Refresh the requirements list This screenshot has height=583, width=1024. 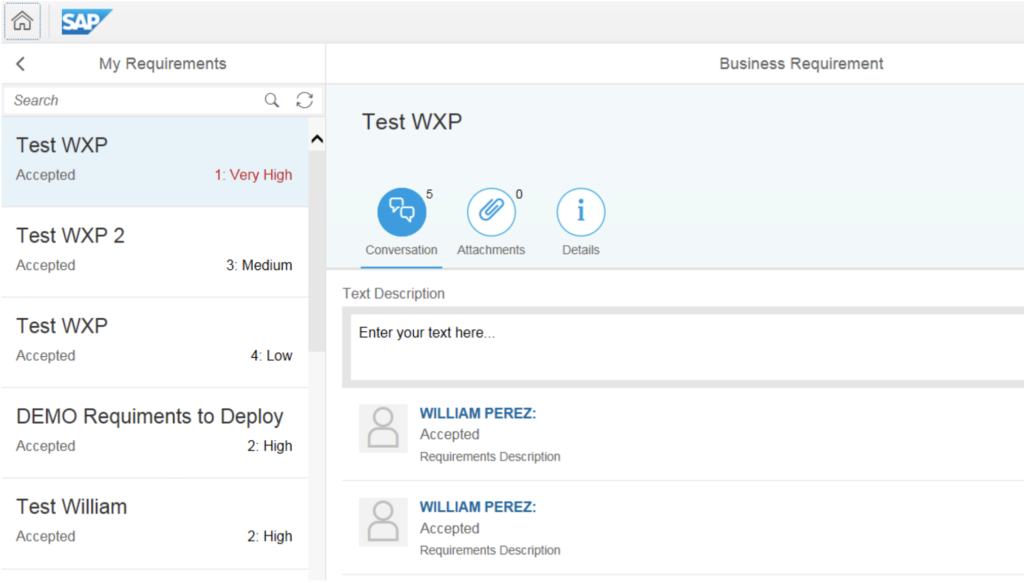point(304,100)
